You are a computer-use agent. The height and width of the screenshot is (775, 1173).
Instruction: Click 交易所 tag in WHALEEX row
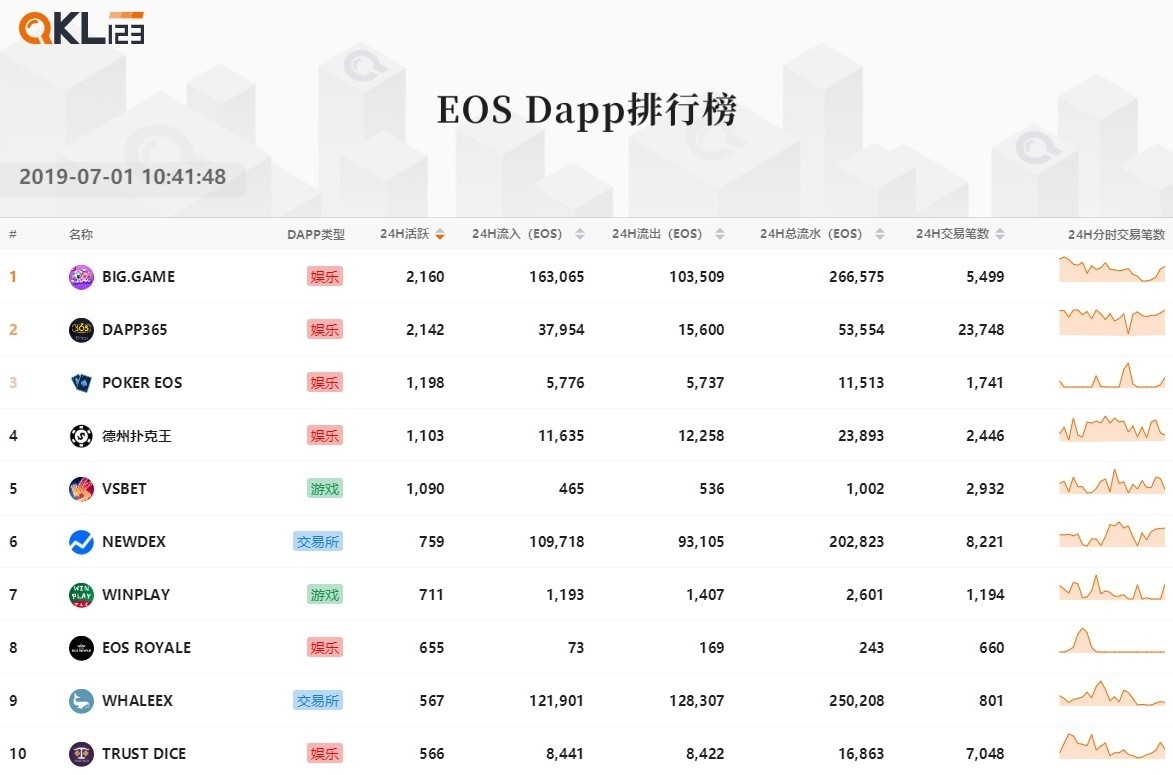point(318,701)
